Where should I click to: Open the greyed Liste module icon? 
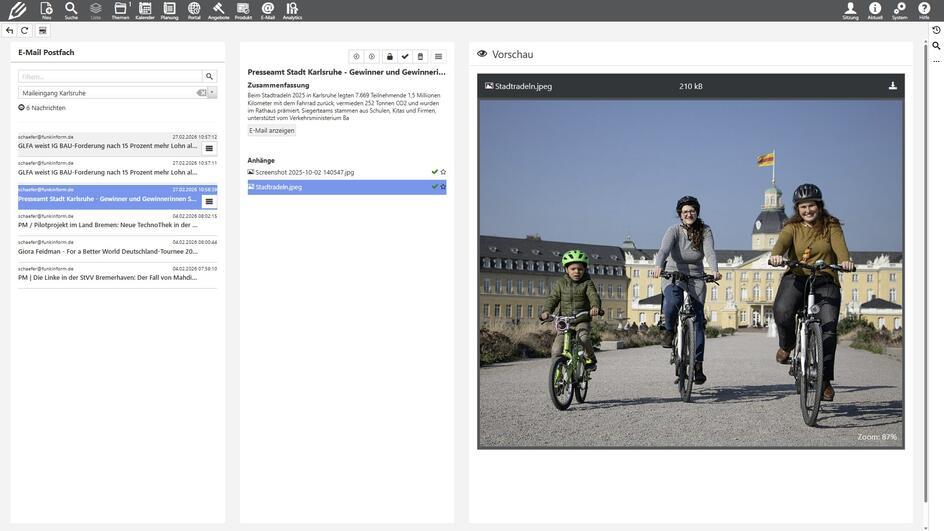(96, 10)
